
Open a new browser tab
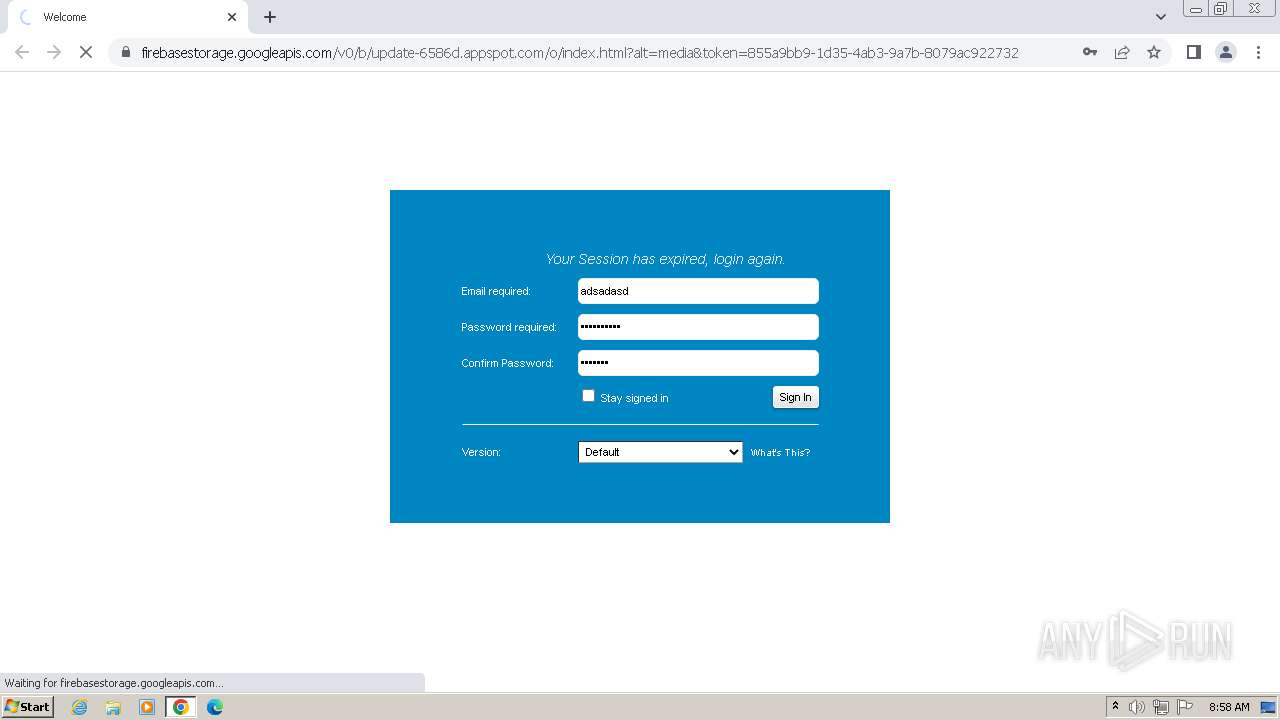[270, 17]
